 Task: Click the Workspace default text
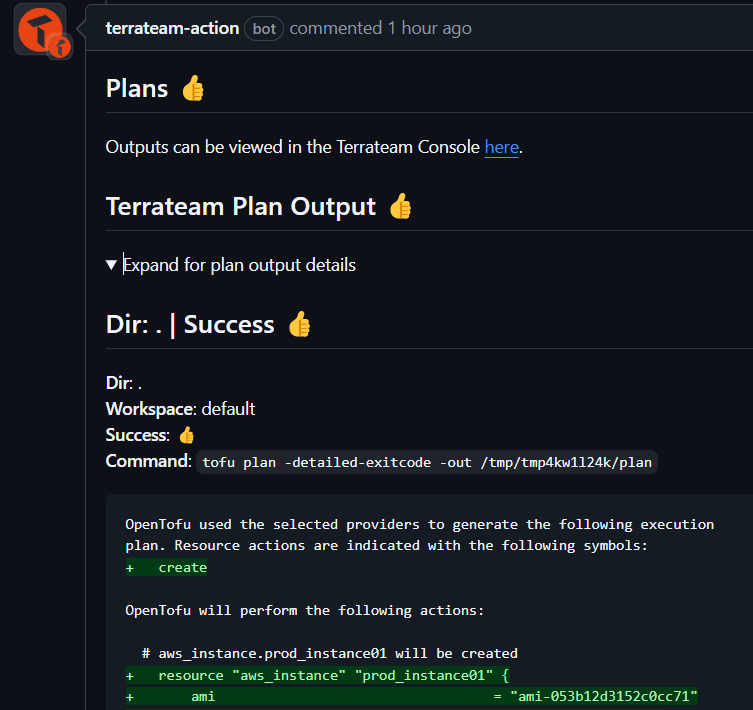tap(181, 409)
